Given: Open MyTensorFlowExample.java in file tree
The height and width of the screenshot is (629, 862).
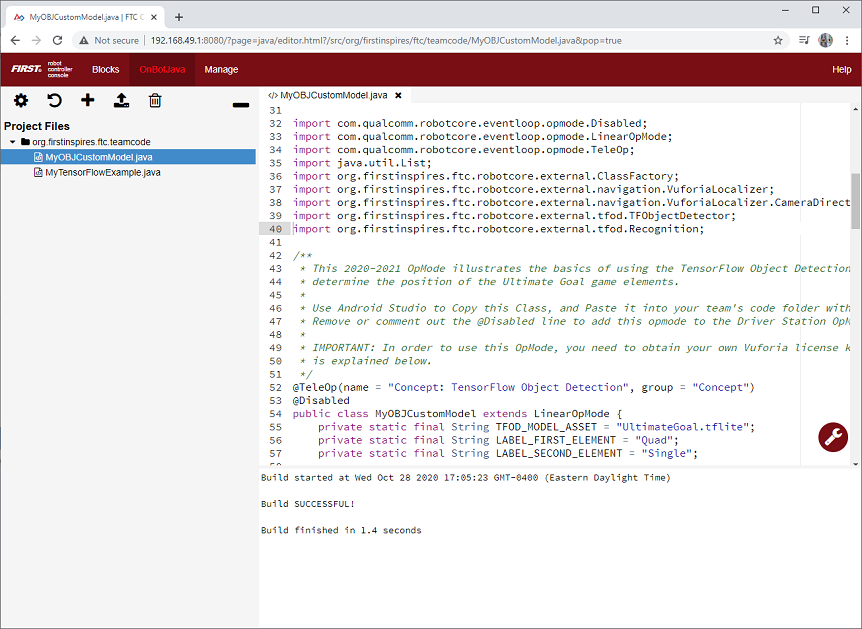Looking at the screenshot, I should pos(102,172).
